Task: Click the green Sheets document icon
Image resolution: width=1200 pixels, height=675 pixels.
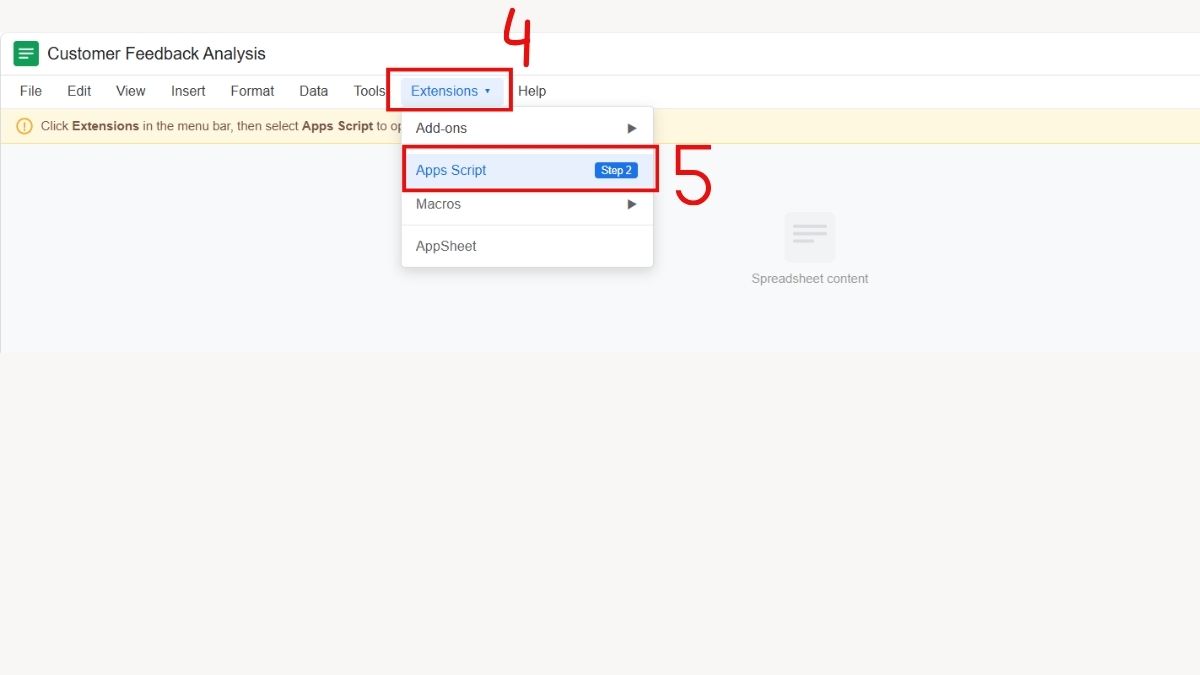Action: pos(26,54)
